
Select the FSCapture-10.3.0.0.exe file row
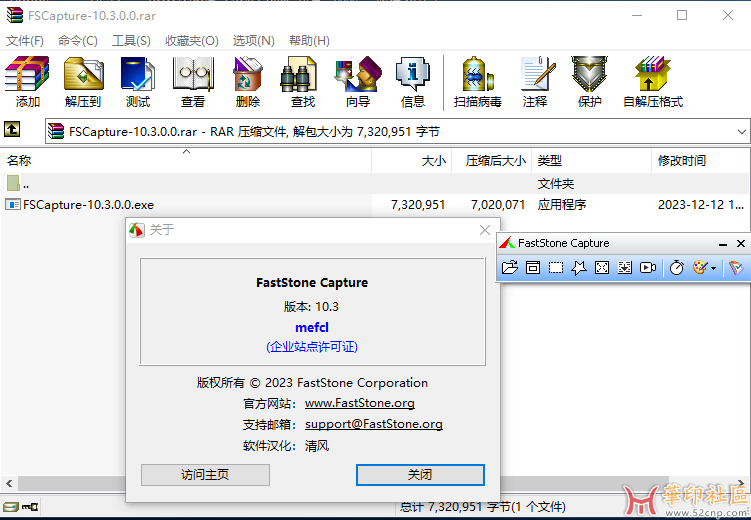pos(88,205)
